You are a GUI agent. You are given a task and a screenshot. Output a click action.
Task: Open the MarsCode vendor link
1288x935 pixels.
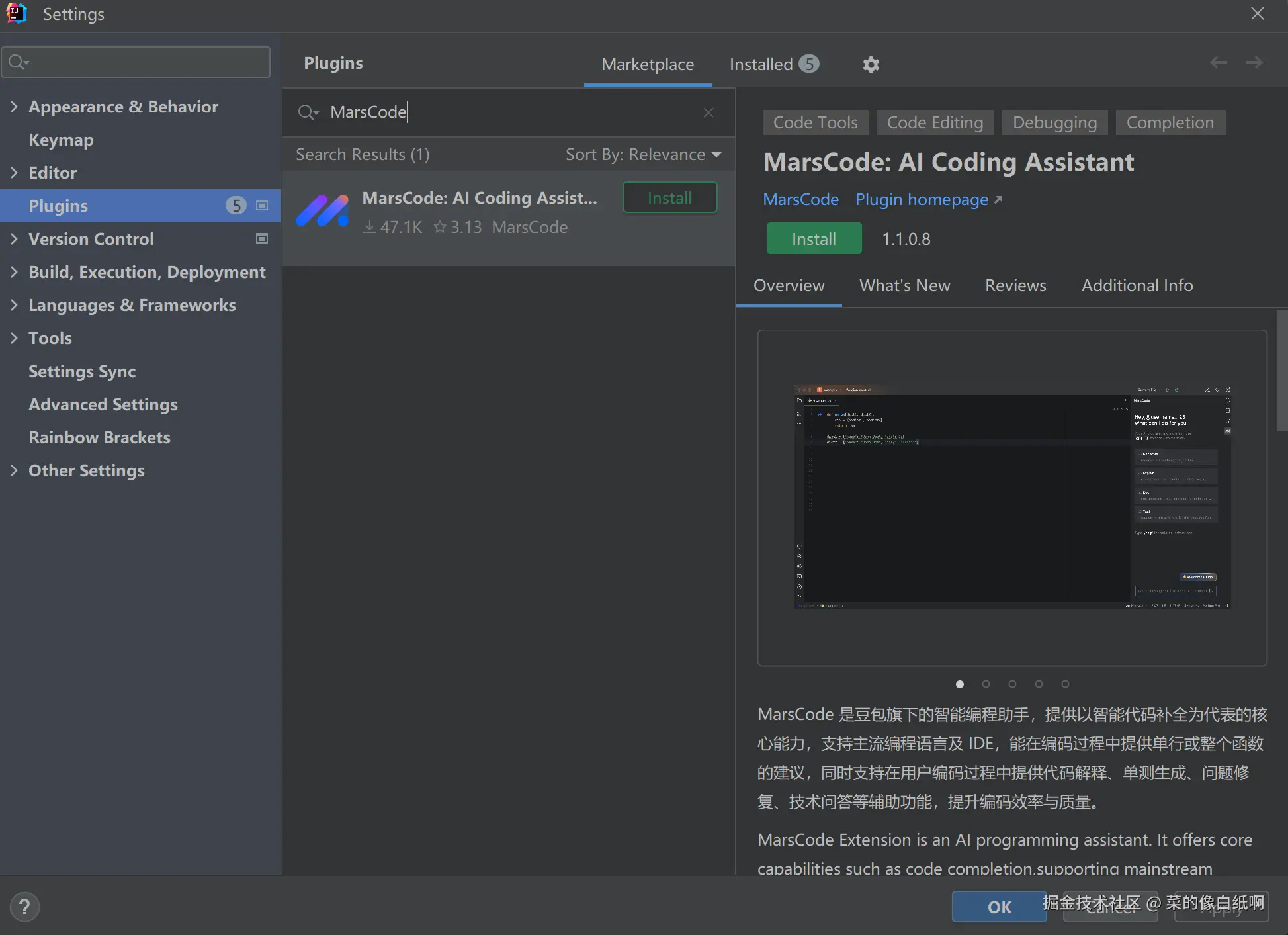click(800, 199)
